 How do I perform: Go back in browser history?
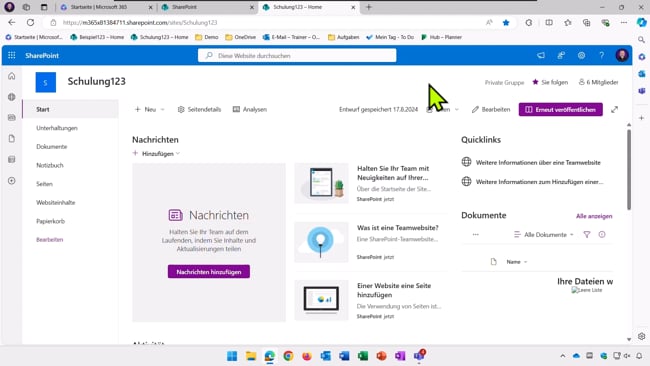pyautogui.click(x=12, y=22)
